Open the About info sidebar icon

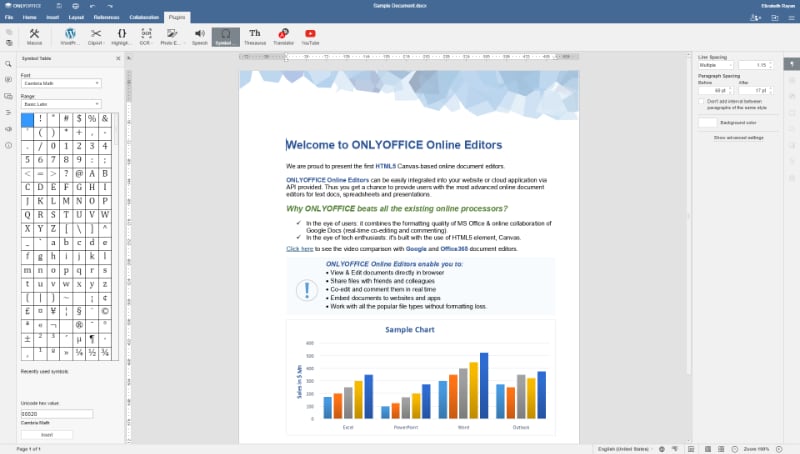click(x=8, y=145)
